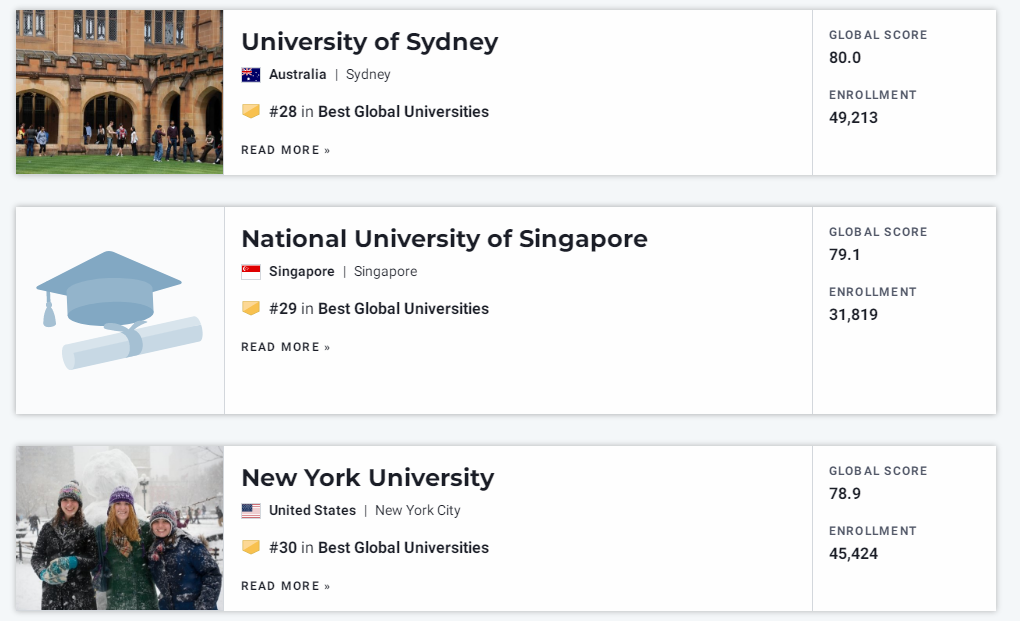Click the #29 in Best Global Universities link
Image resolution: width=1020 pixels, height=621 pixels.
tap(379, 309)
